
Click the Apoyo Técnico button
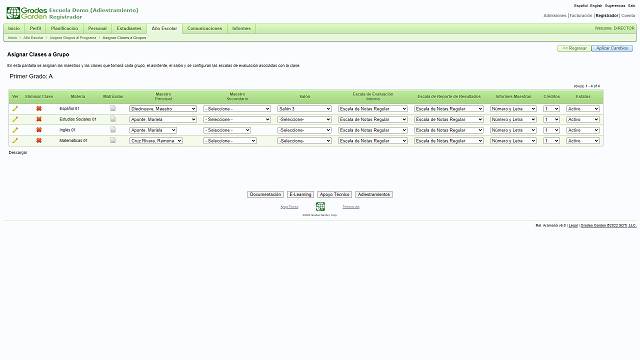coord(334,195)
